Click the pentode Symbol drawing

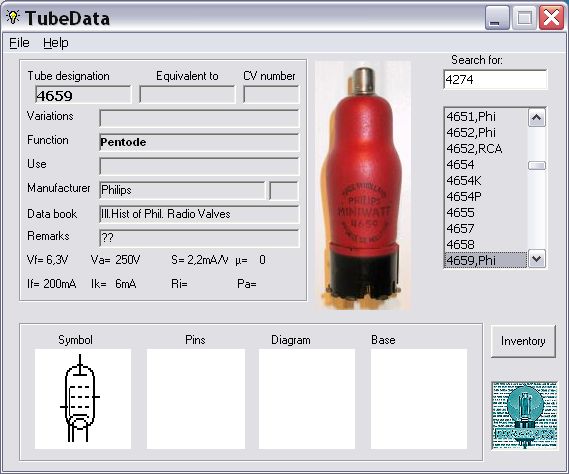(x=83, y=399)
